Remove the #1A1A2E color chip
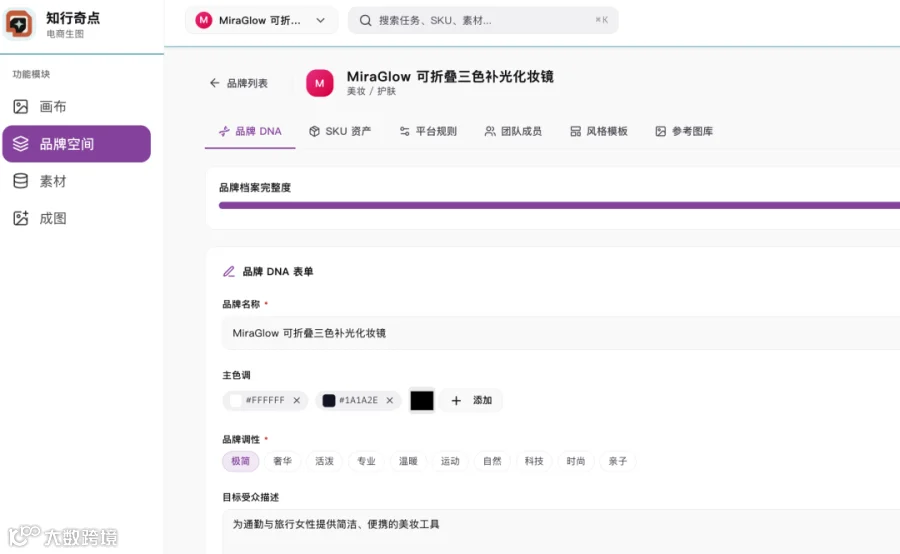900x554 pixels. tap(390, 400)
